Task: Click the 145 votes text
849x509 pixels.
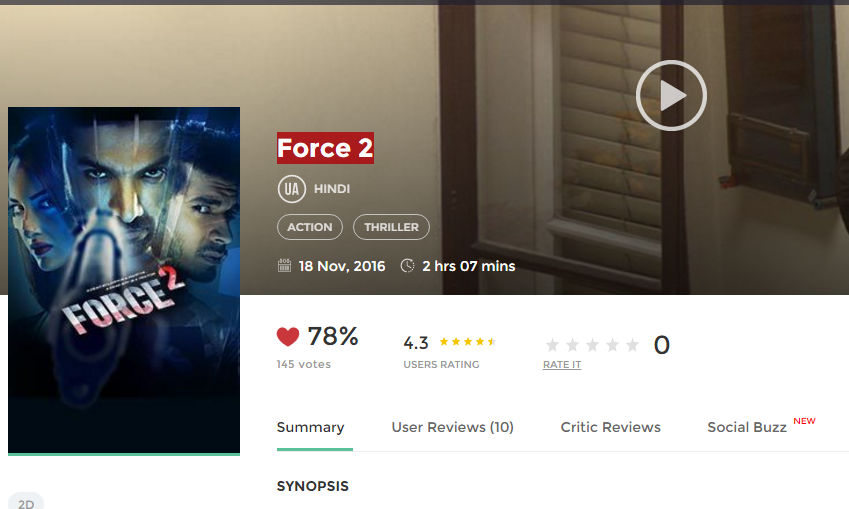Action: click(303, 365)
